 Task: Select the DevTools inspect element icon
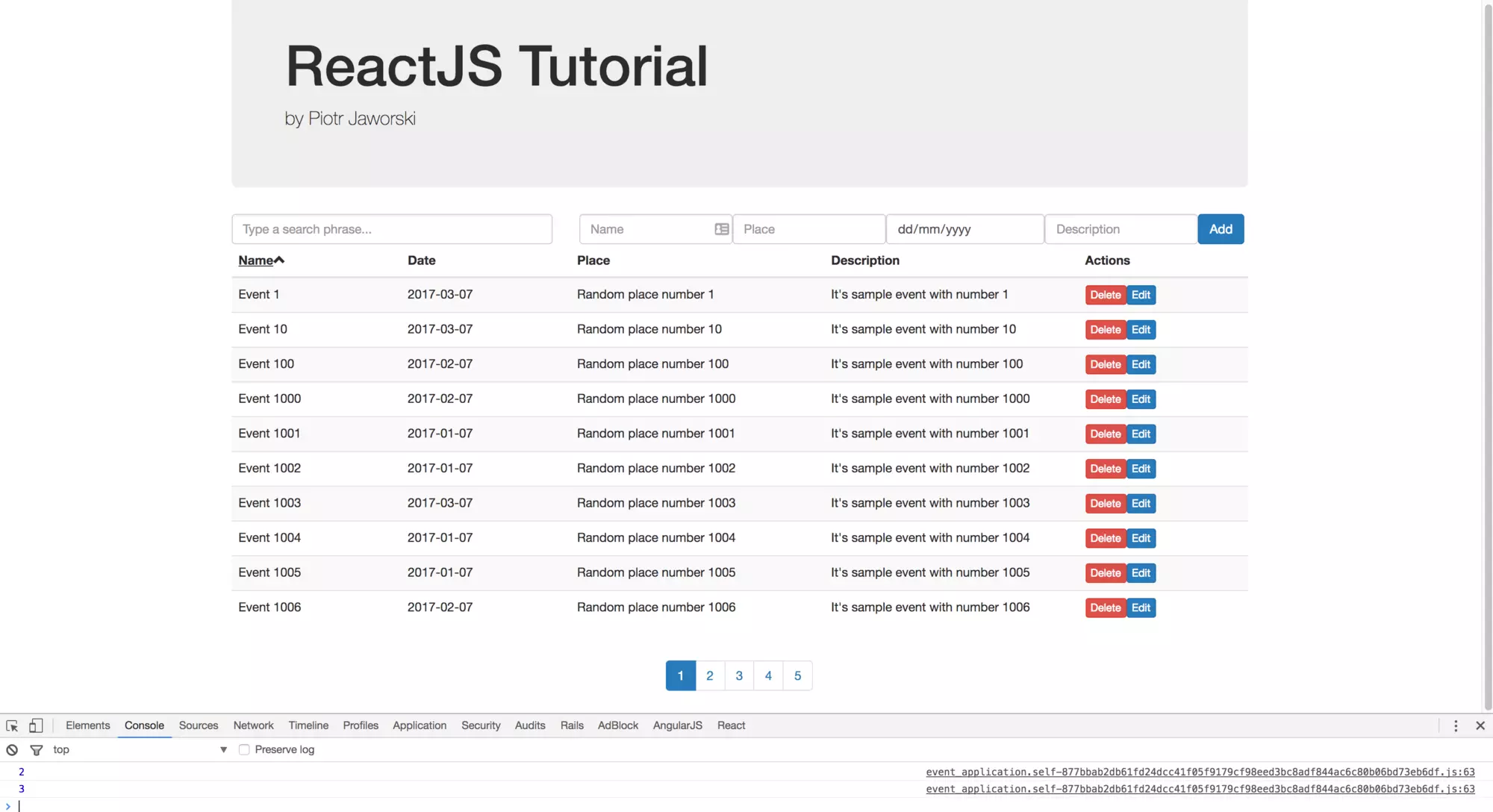[12, 725]
